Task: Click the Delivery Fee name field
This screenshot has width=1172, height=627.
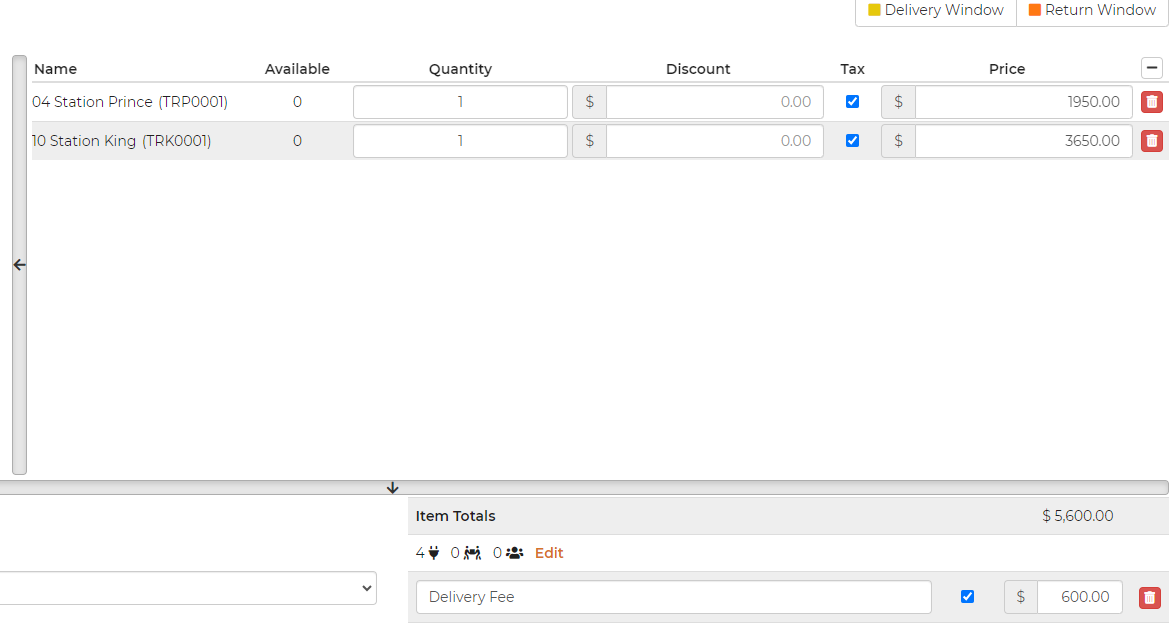Action: click(x=673, y=597)
